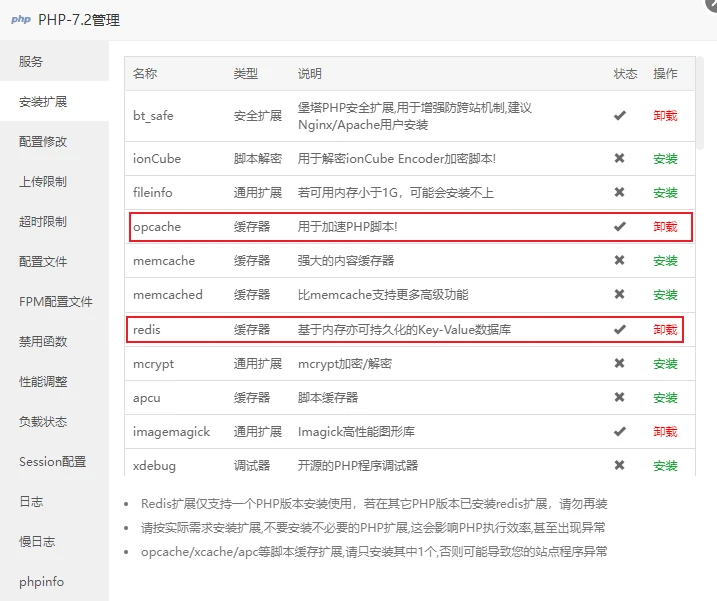Uninstall the imagemagick extension
Image resolution: width=717 pixels, height=601 pixels.
pos(665,431)
